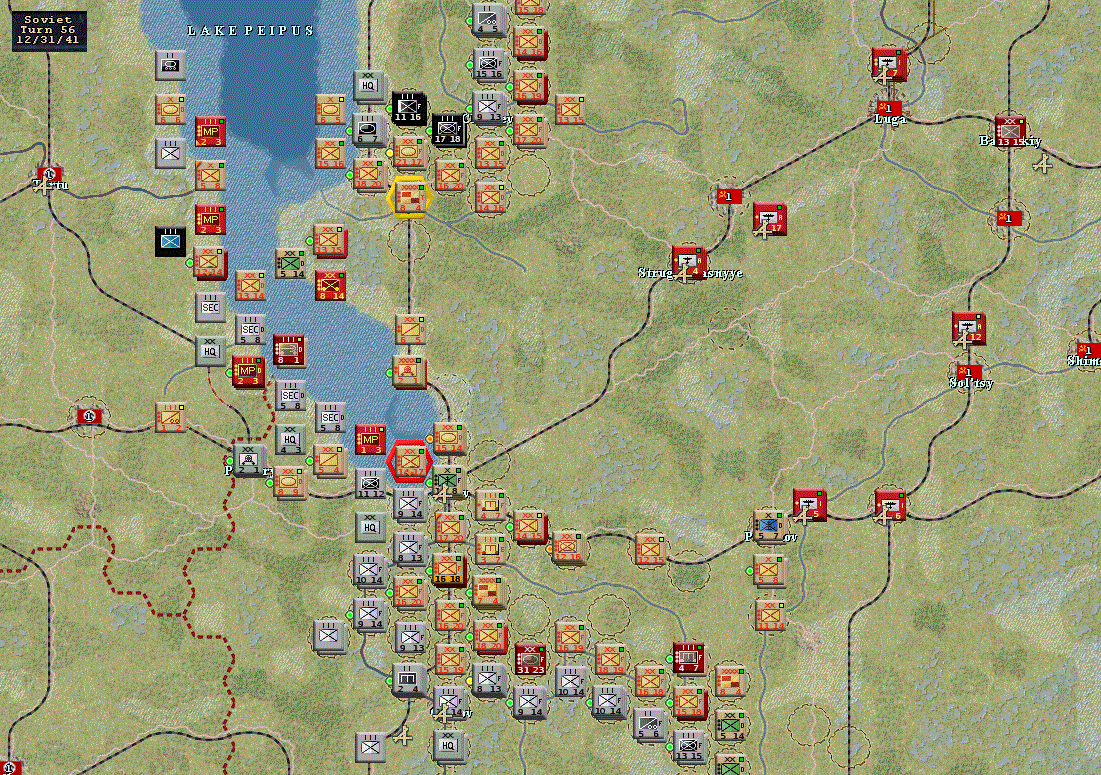Select the gray German 6-7 panzer regiment
Viewport: 1101px width, 775px height.
368,129
